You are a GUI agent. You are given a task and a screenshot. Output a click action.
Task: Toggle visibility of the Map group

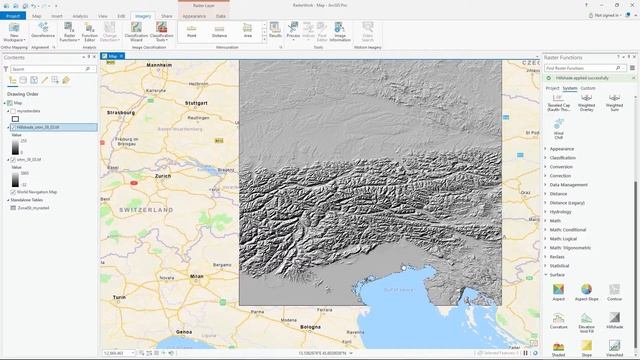10,103
